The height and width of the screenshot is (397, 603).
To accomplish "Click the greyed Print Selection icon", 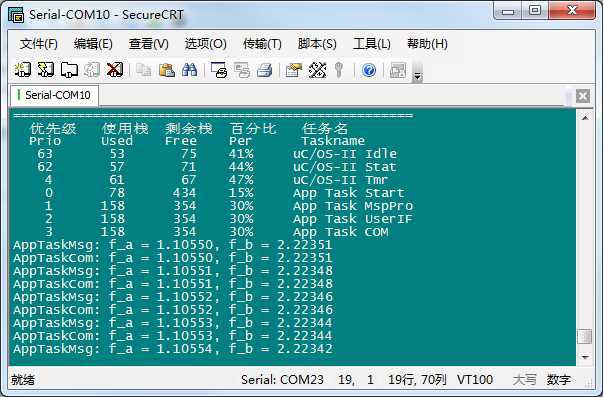I will pos(242,70).
